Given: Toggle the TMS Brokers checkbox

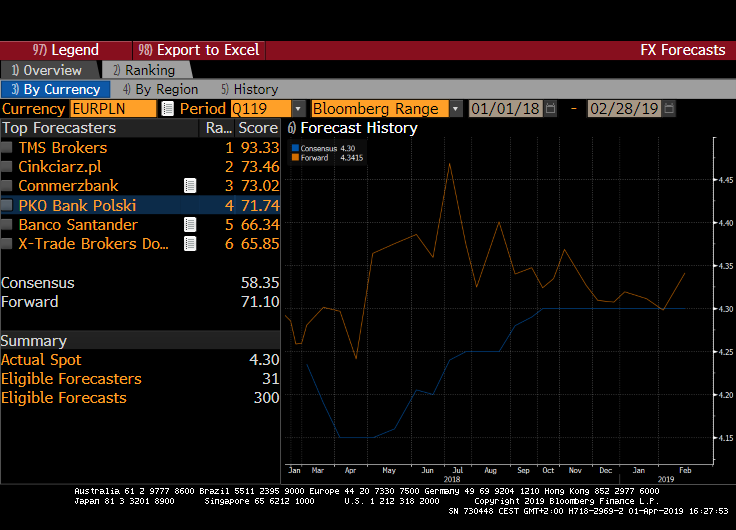Looking at the screenshot, I should pos(7,148).
